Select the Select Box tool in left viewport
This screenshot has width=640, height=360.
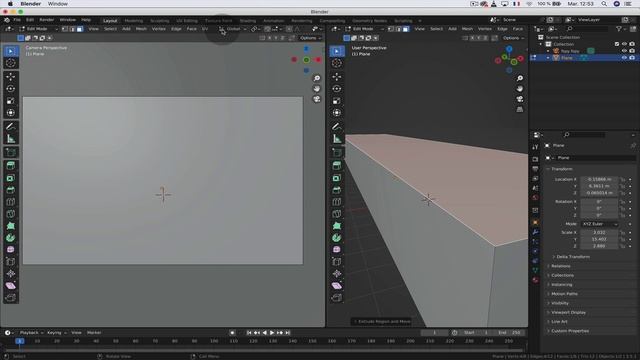pos(11,51)
